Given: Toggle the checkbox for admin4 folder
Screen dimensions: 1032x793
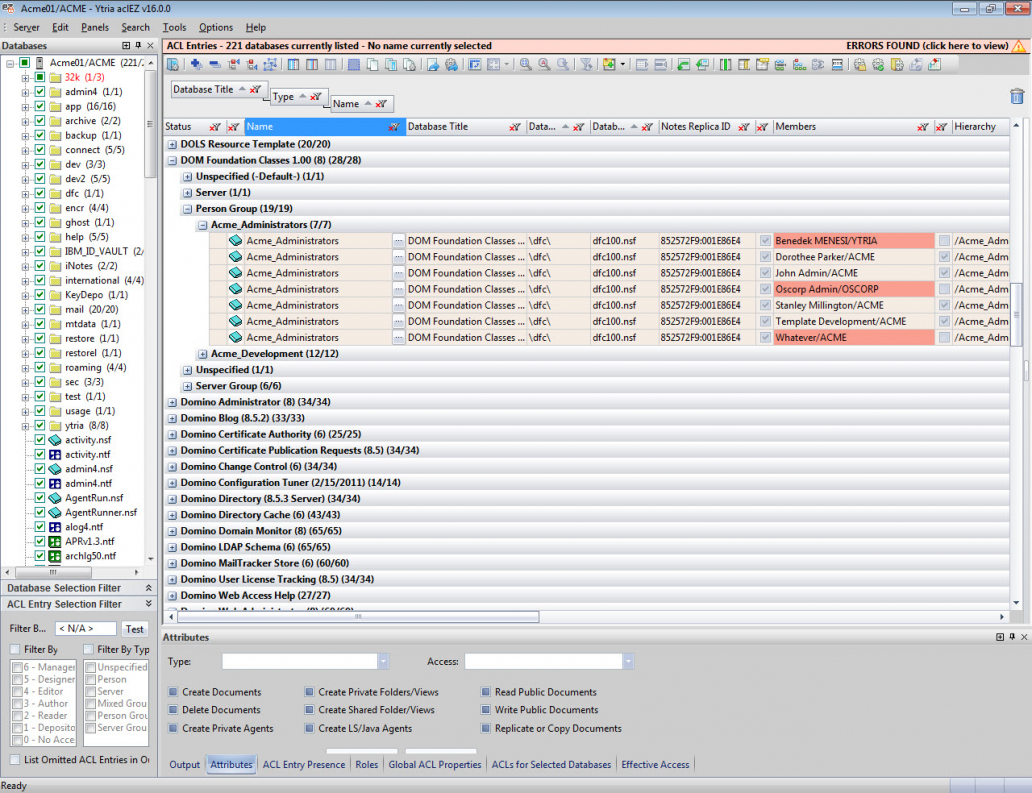Looking at the screenshot, I should click(x=39, y=91).
